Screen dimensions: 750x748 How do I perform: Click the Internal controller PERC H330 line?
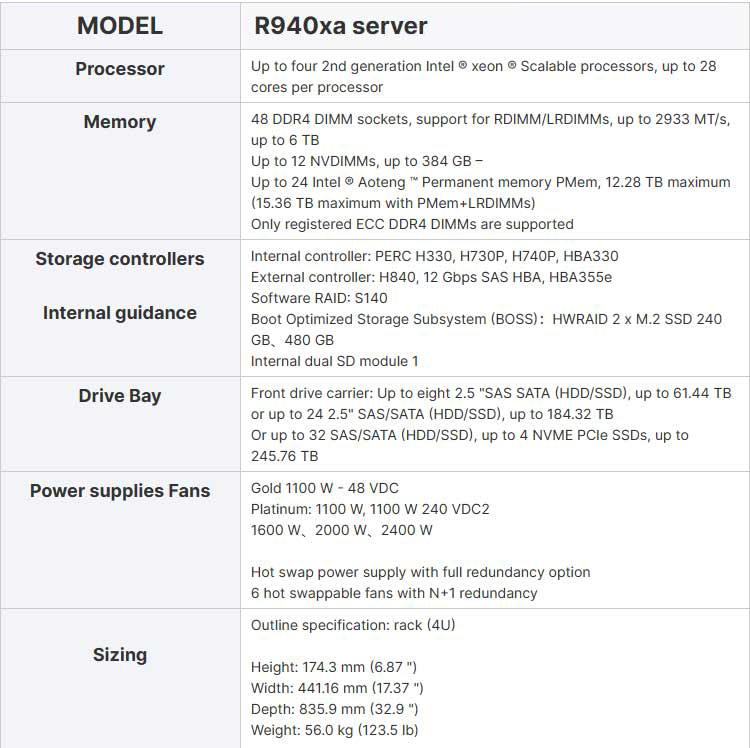click(x=434, y=256)
